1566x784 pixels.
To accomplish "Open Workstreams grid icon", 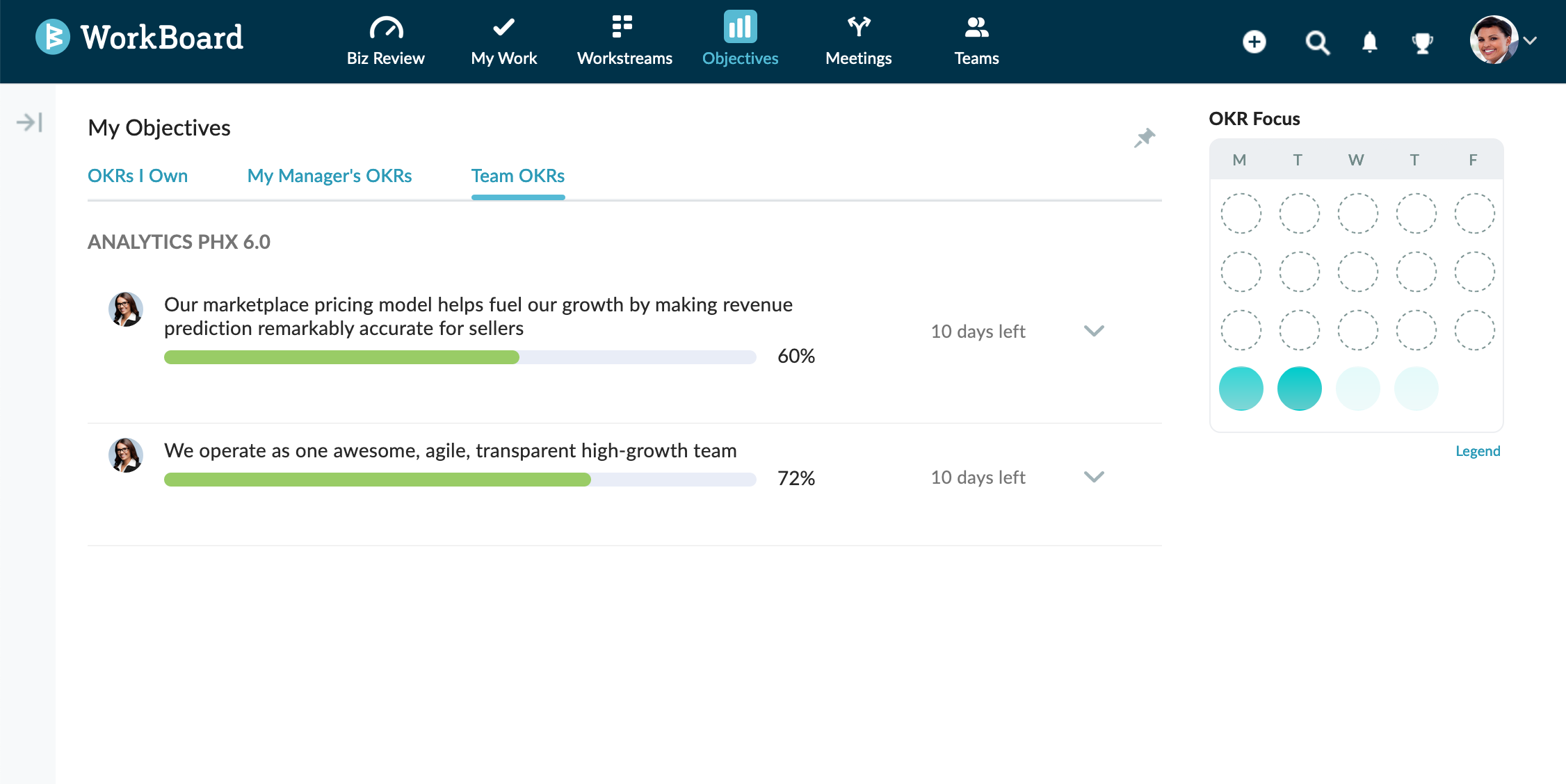I will 622,26.
